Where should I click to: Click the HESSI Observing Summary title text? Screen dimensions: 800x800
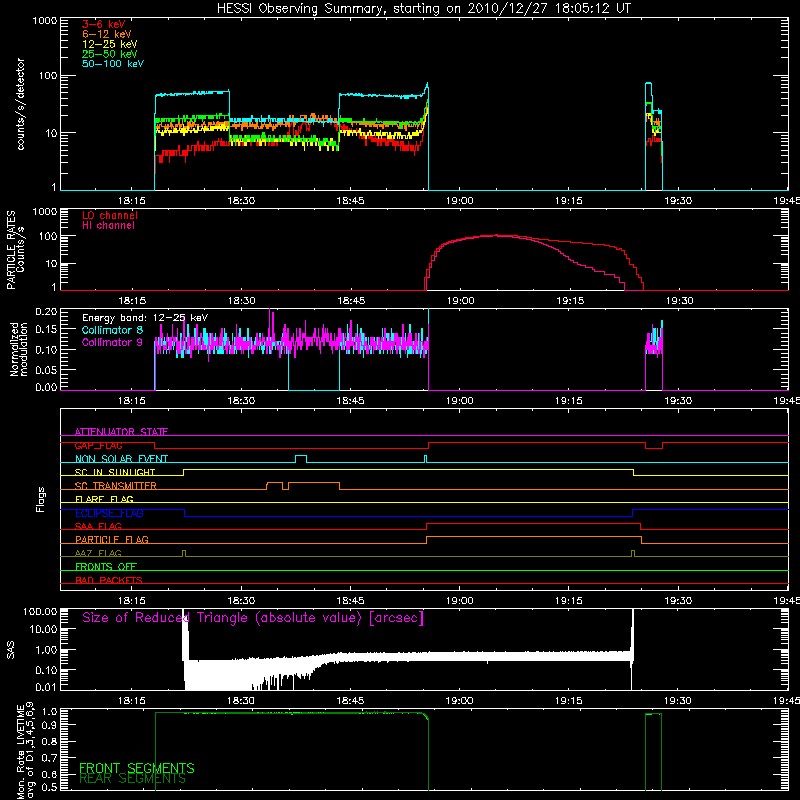pos(423,9)
